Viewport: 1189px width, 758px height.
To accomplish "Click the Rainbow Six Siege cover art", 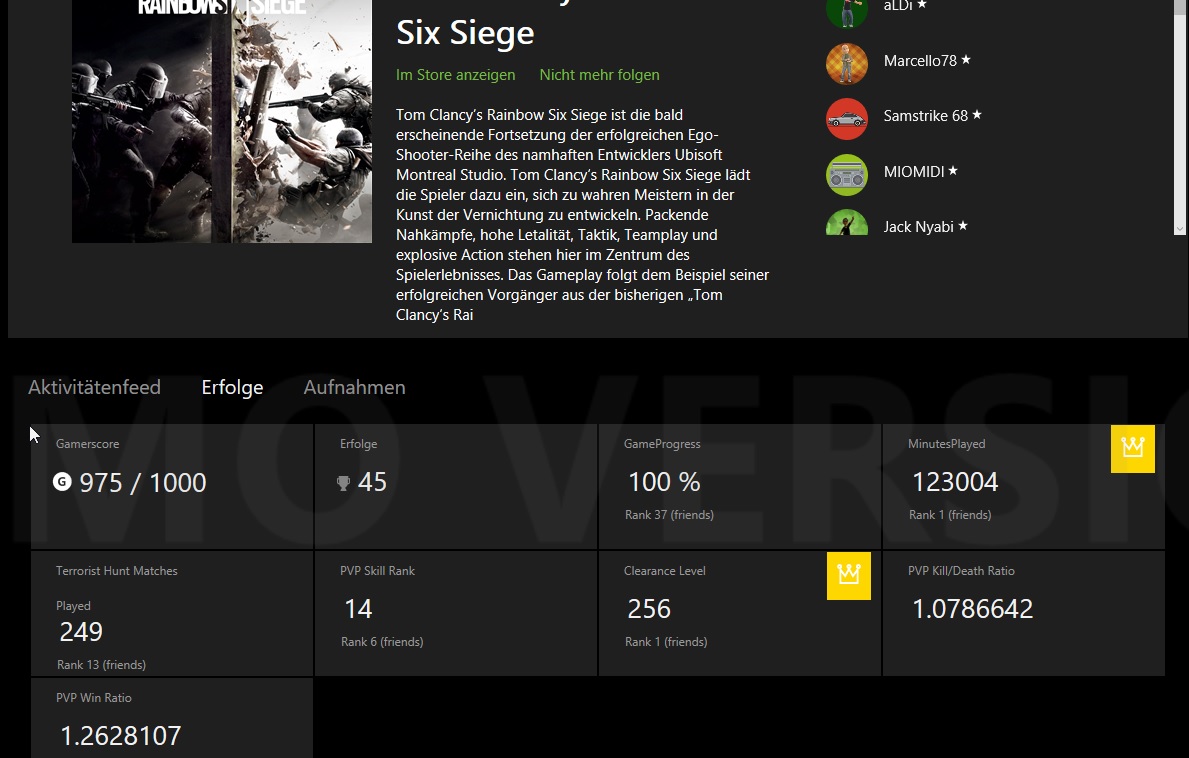I will [x=221, y=121].
